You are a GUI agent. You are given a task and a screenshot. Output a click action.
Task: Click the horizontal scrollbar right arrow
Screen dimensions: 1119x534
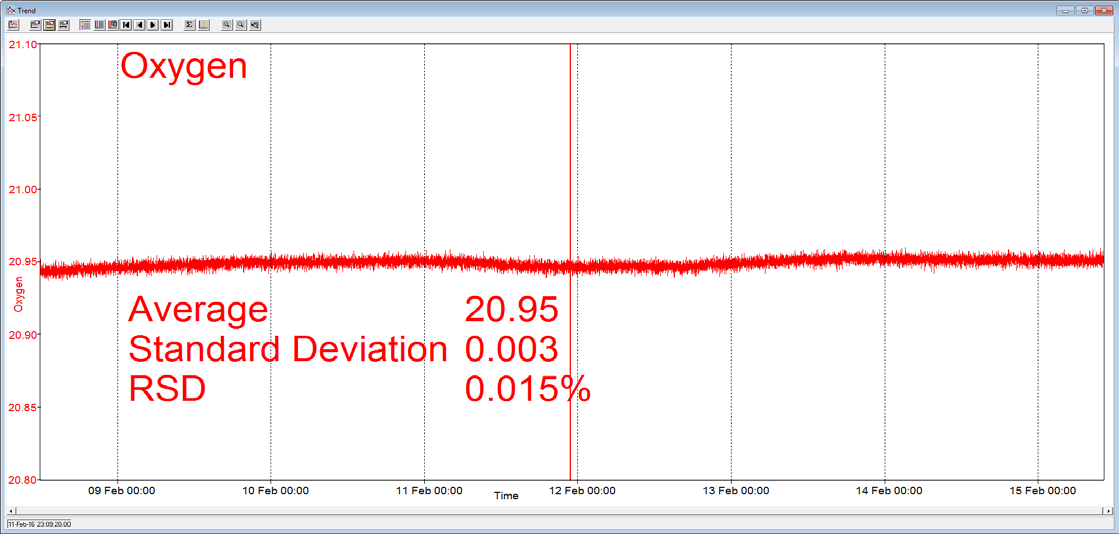pos(1108,511)
